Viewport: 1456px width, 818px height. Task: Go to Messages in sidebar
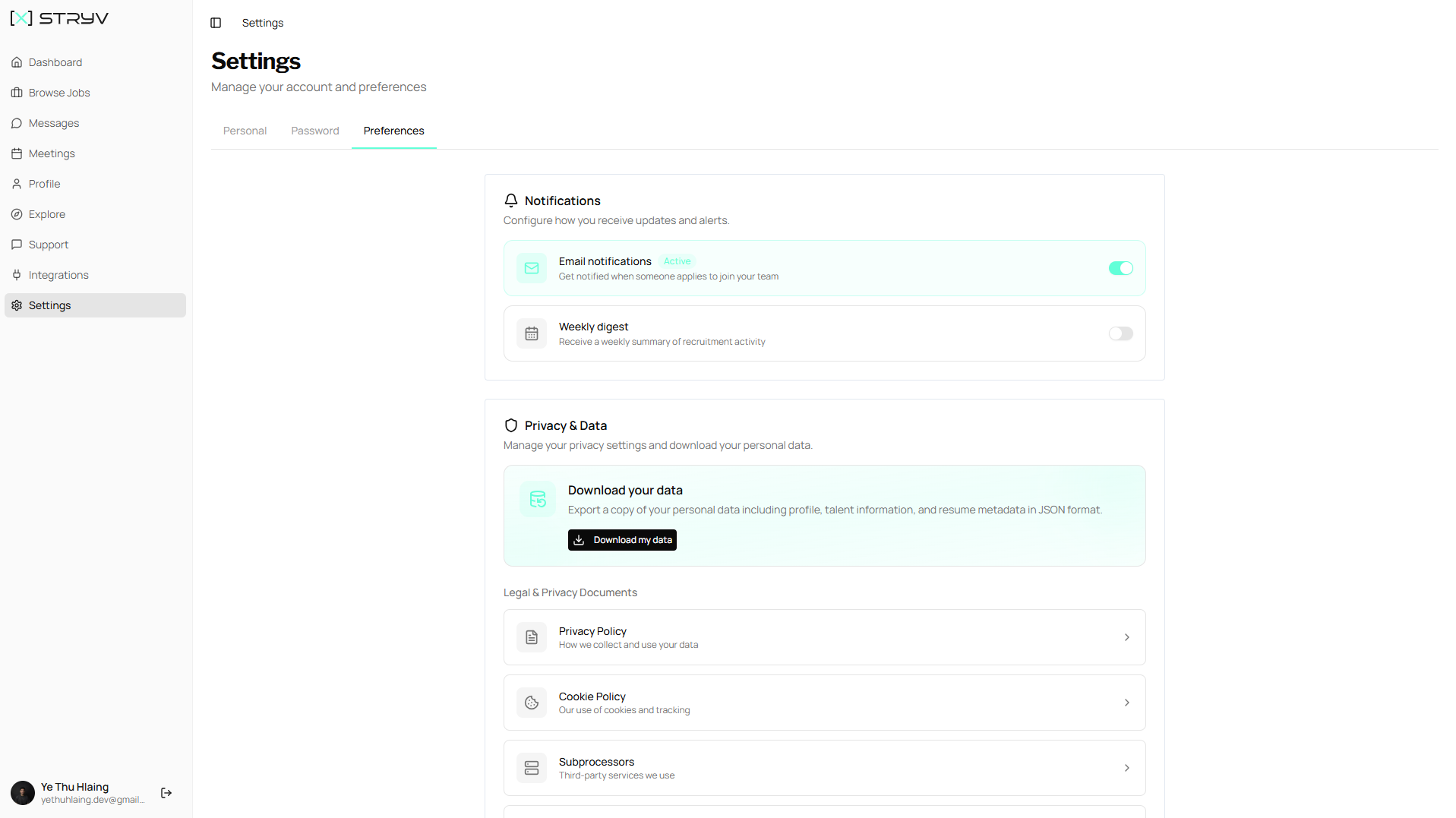click(95, 123)
